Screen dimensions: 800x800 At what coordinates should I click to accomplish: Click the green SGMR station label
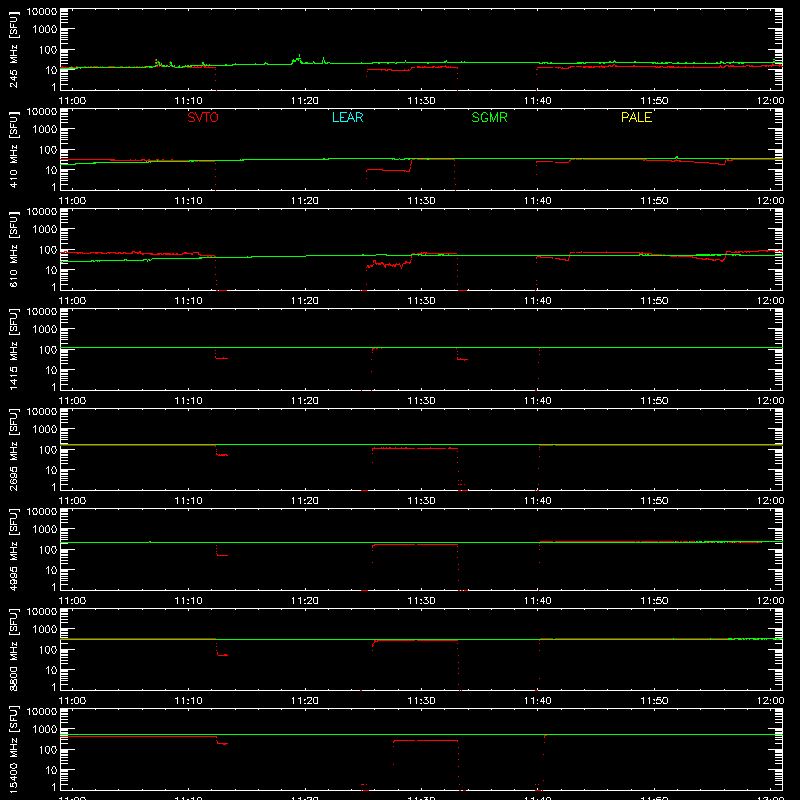pyautogui.click(x=489, y=117)
